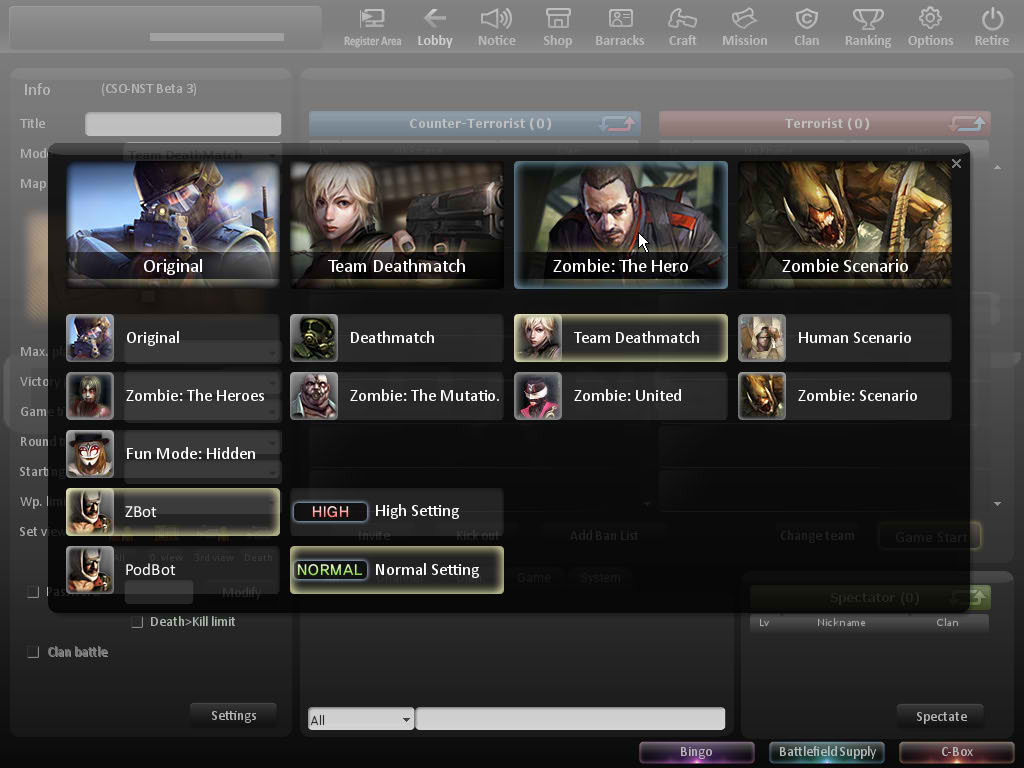This screenshot has height=768, width=1024.
Task: Select the Original featured mode banner
Action: click(x=173, y=225)
